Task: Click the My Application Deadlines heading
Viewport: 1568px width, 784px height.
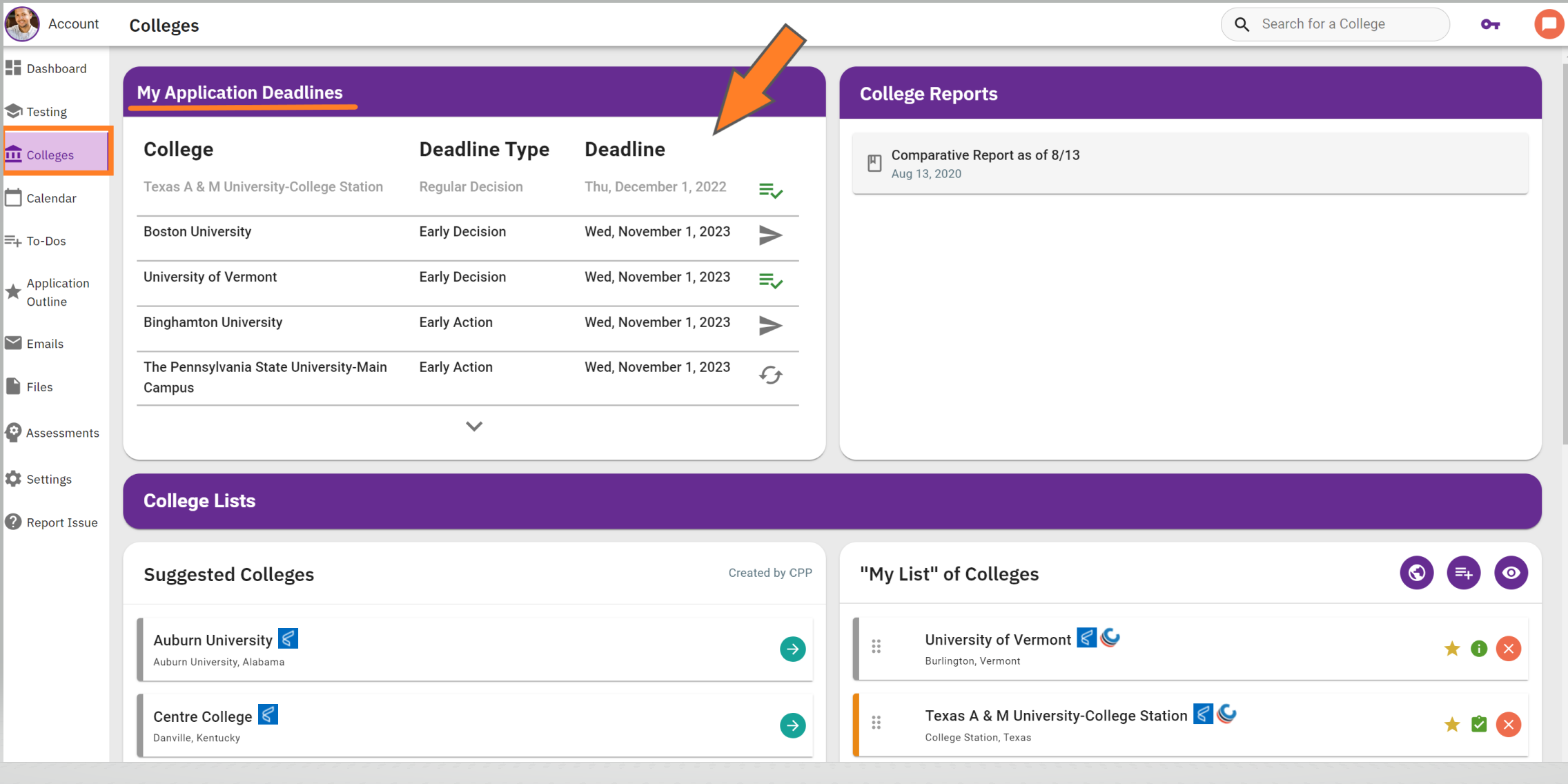Action: pyautogui.click(x=239, y=92)
